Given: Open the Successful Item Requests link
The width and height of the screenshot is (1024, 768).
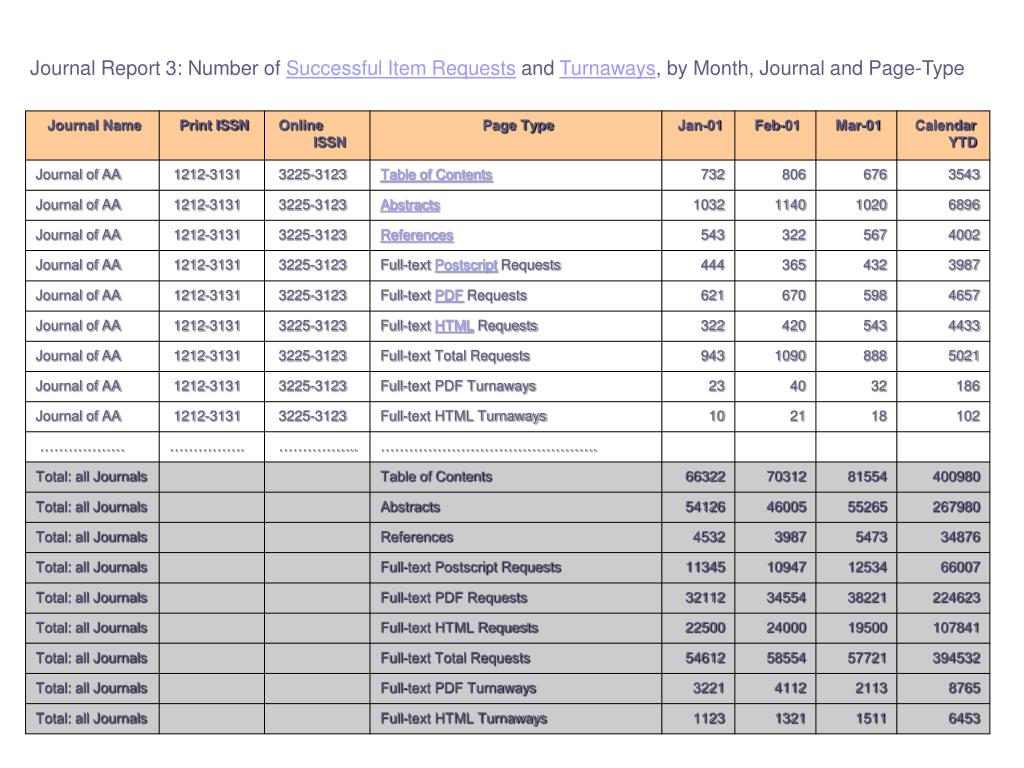Looking at the screenshot, I should point(400,69).
